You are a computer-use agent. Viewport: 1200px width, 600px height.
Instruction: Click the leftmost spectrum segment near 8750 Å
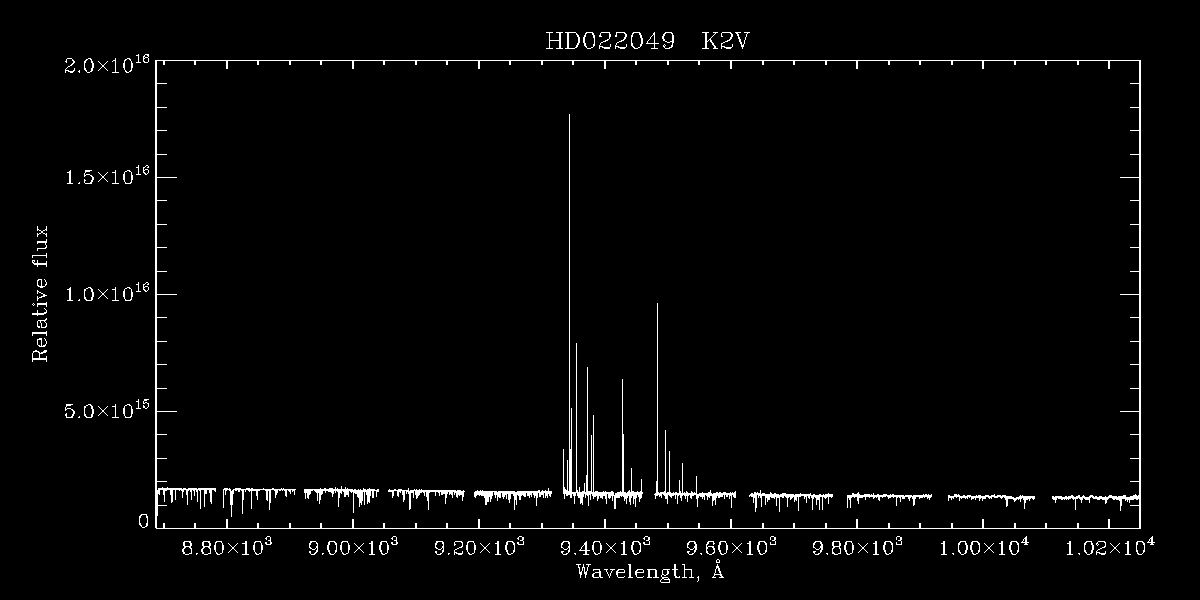[186, 497]
